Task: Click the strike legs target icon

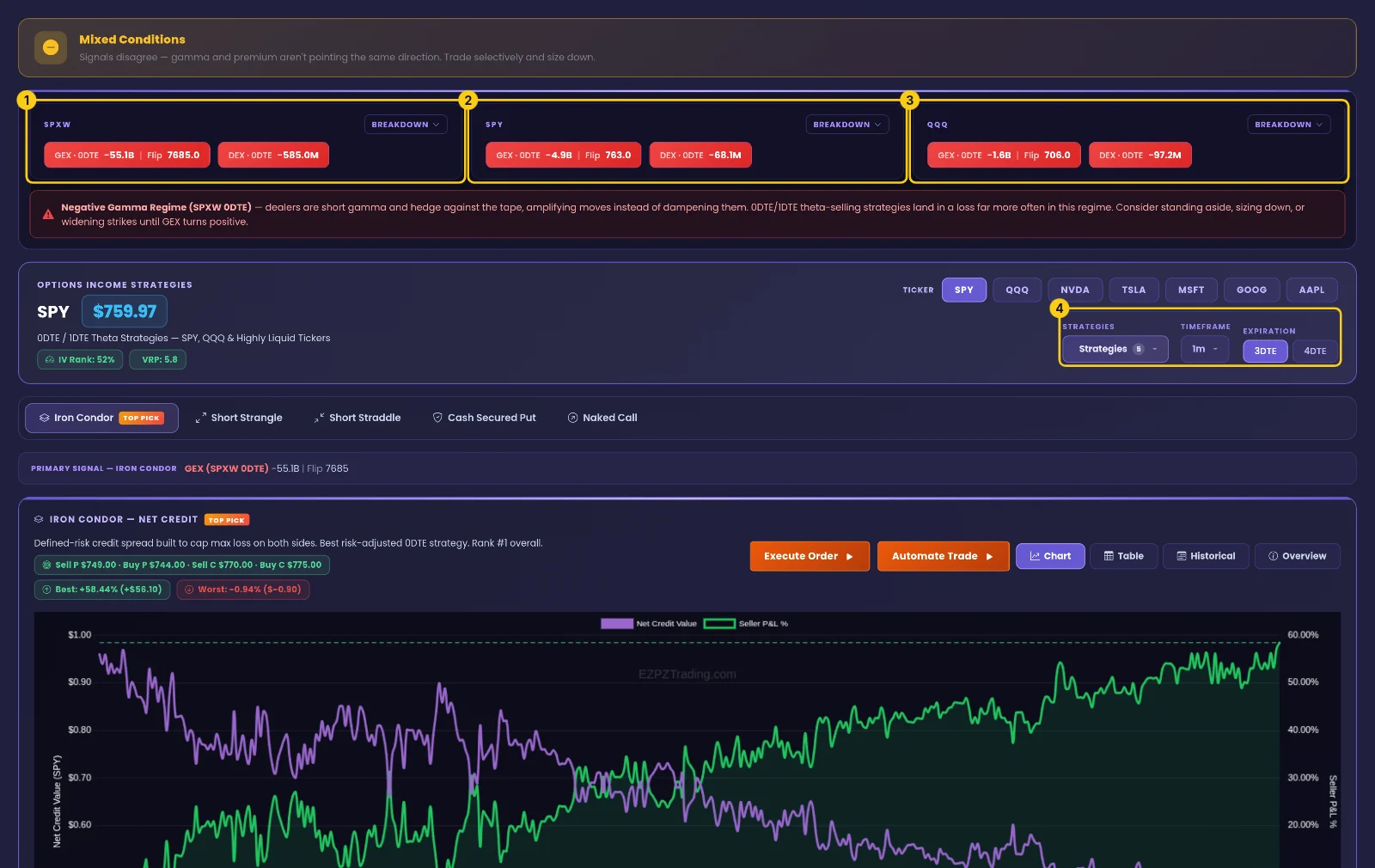Action: coord(47,565)
